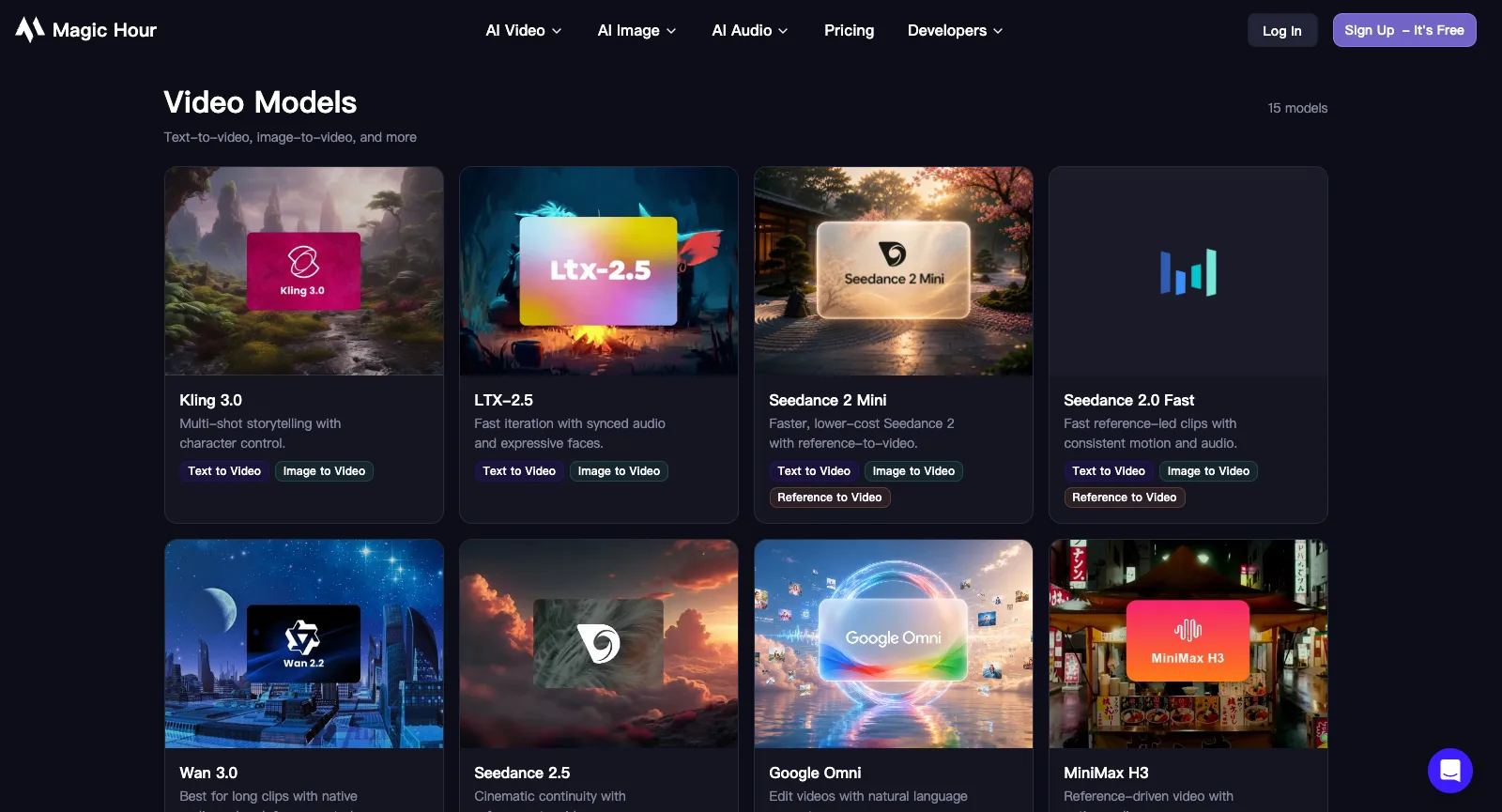
Task: Click the Wan 2.2 logo badge
Action: pyautogui.click(x=303, y=644)
